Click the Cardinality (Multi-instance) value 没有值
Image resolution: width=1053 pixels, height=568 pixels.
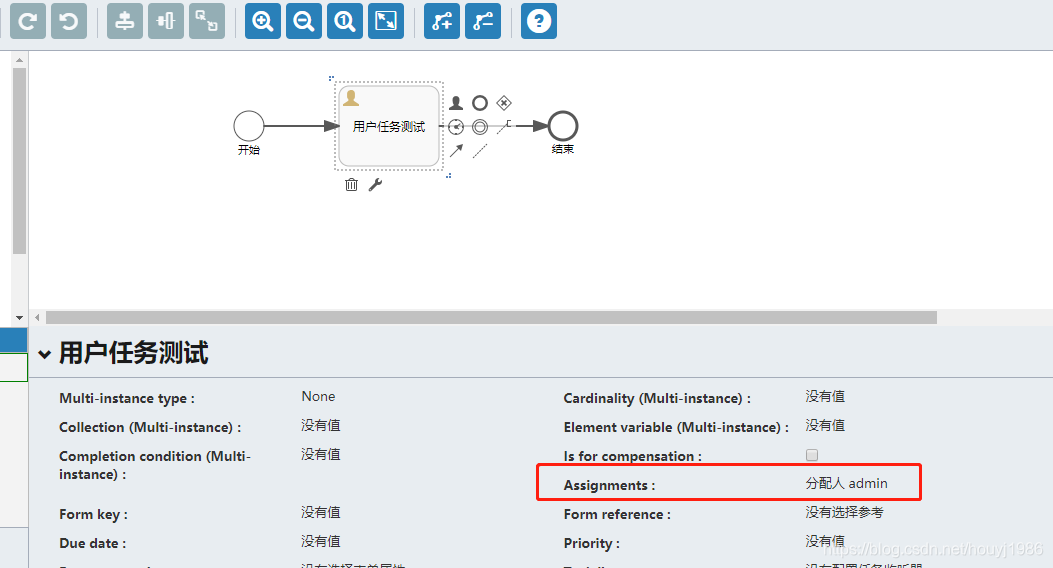825,396
